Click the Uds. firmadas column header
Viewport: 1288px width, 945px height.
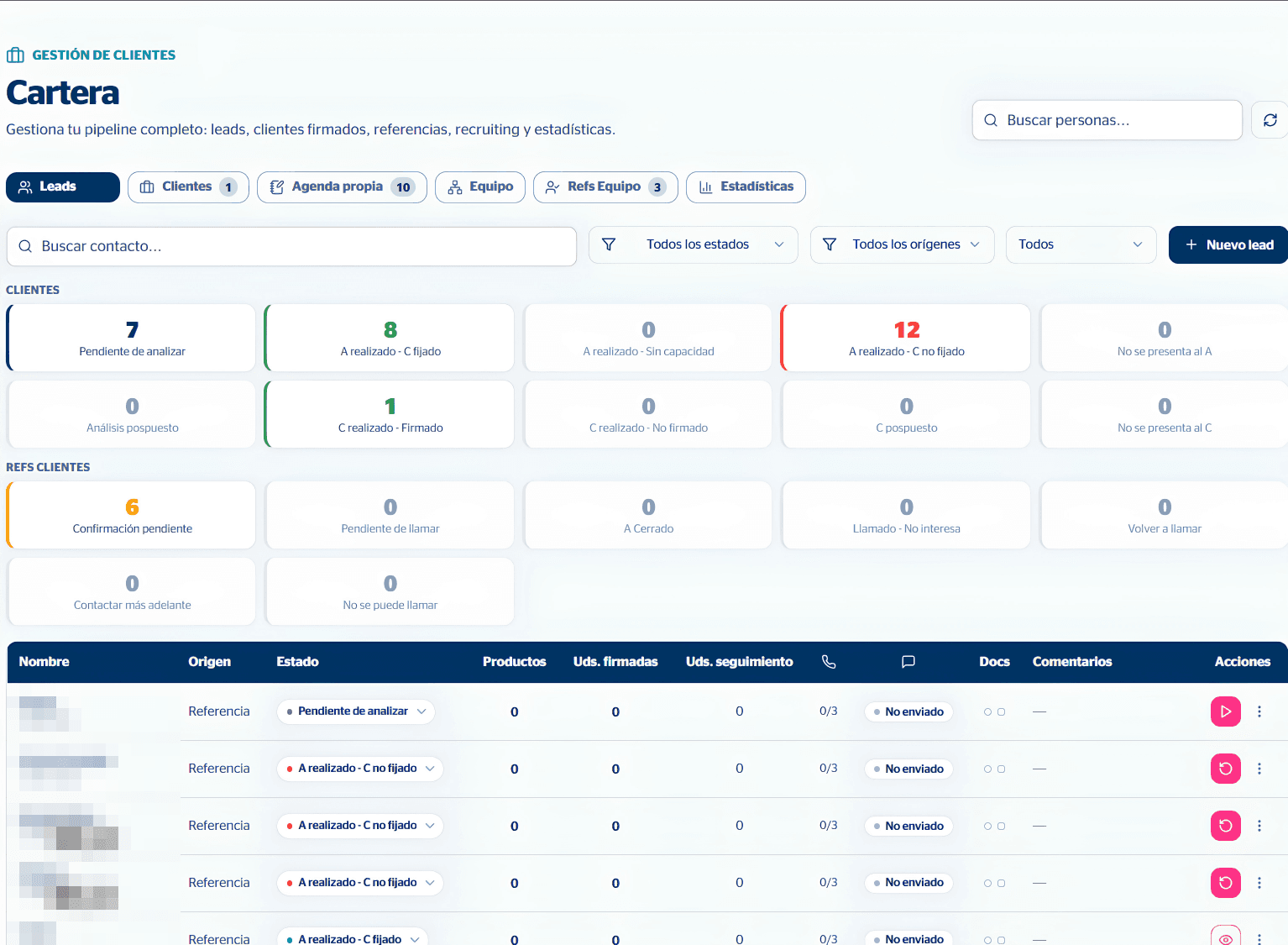click(x=615, y=662)
